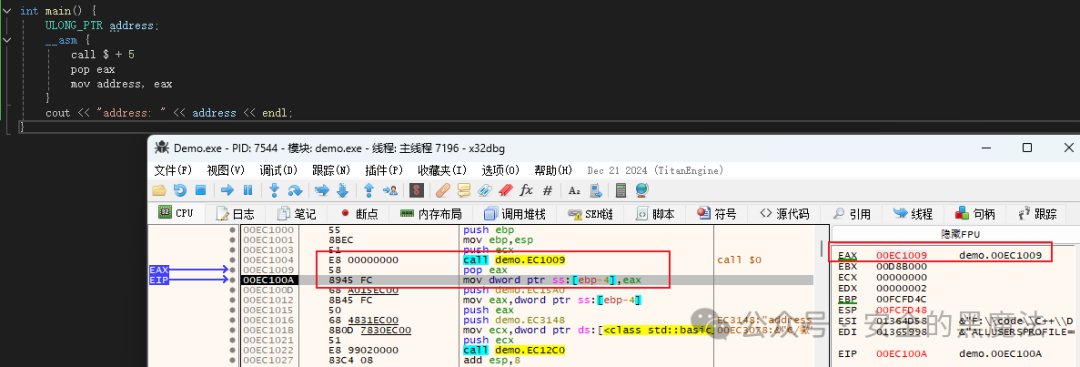Image resolution: width=1080 pixels, height=367 pixels.
Task: Run the program with the arrow icon
Action: pyautogui.click(x=227, y=190)
